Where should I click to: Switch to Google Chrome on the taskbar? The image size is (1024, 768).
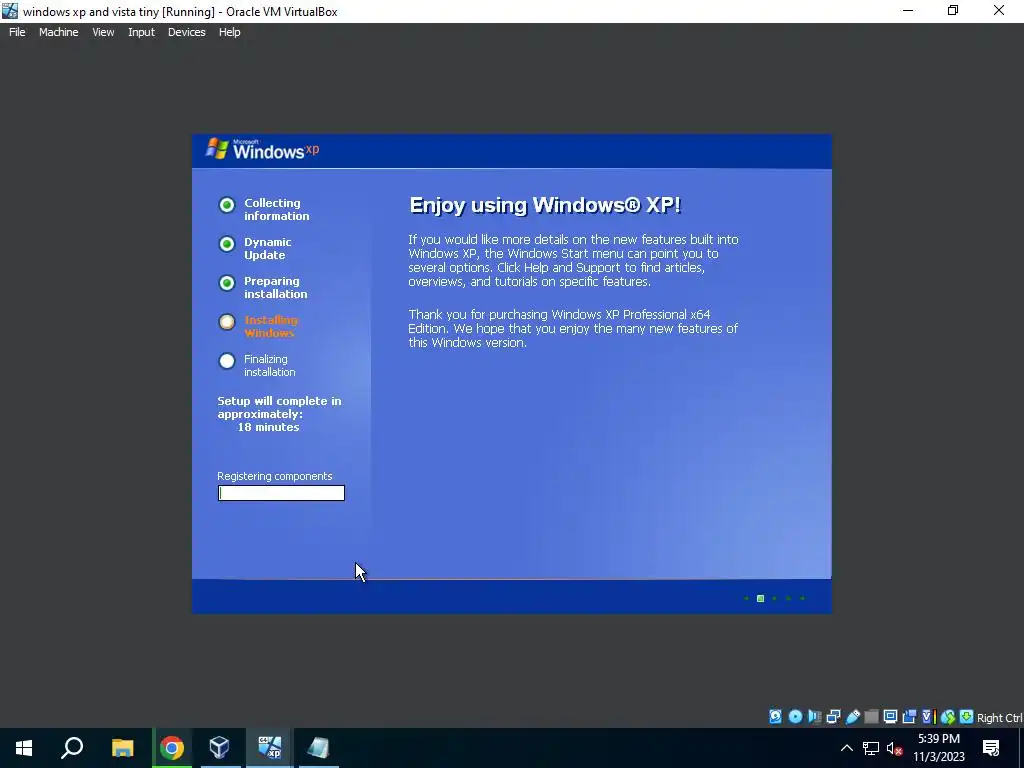(x=172, y=748)
